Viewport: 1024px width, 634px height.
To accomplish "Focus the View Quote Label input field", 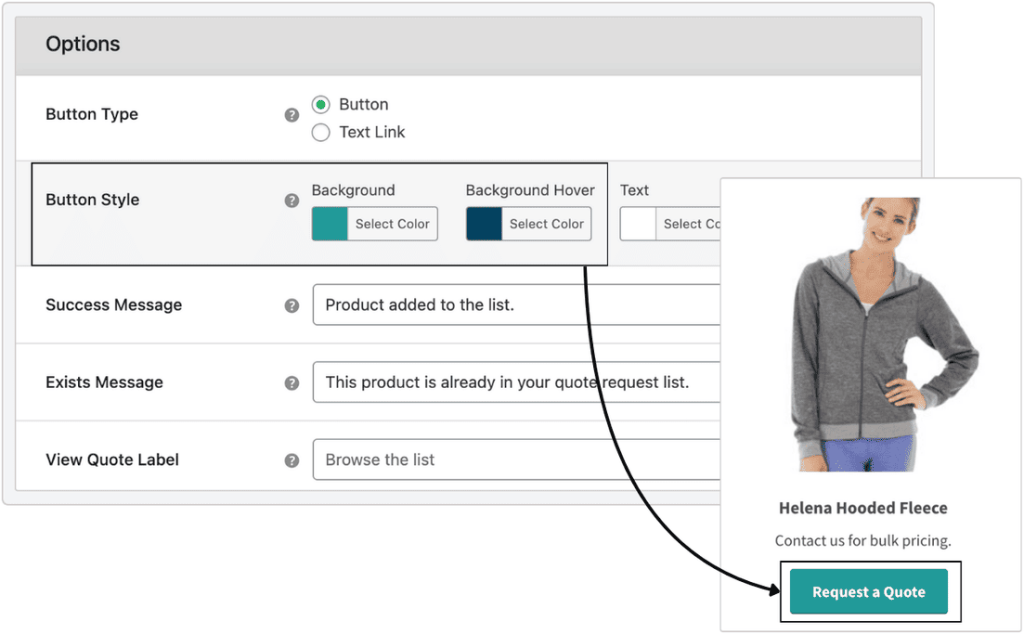I will click(517, 460).
